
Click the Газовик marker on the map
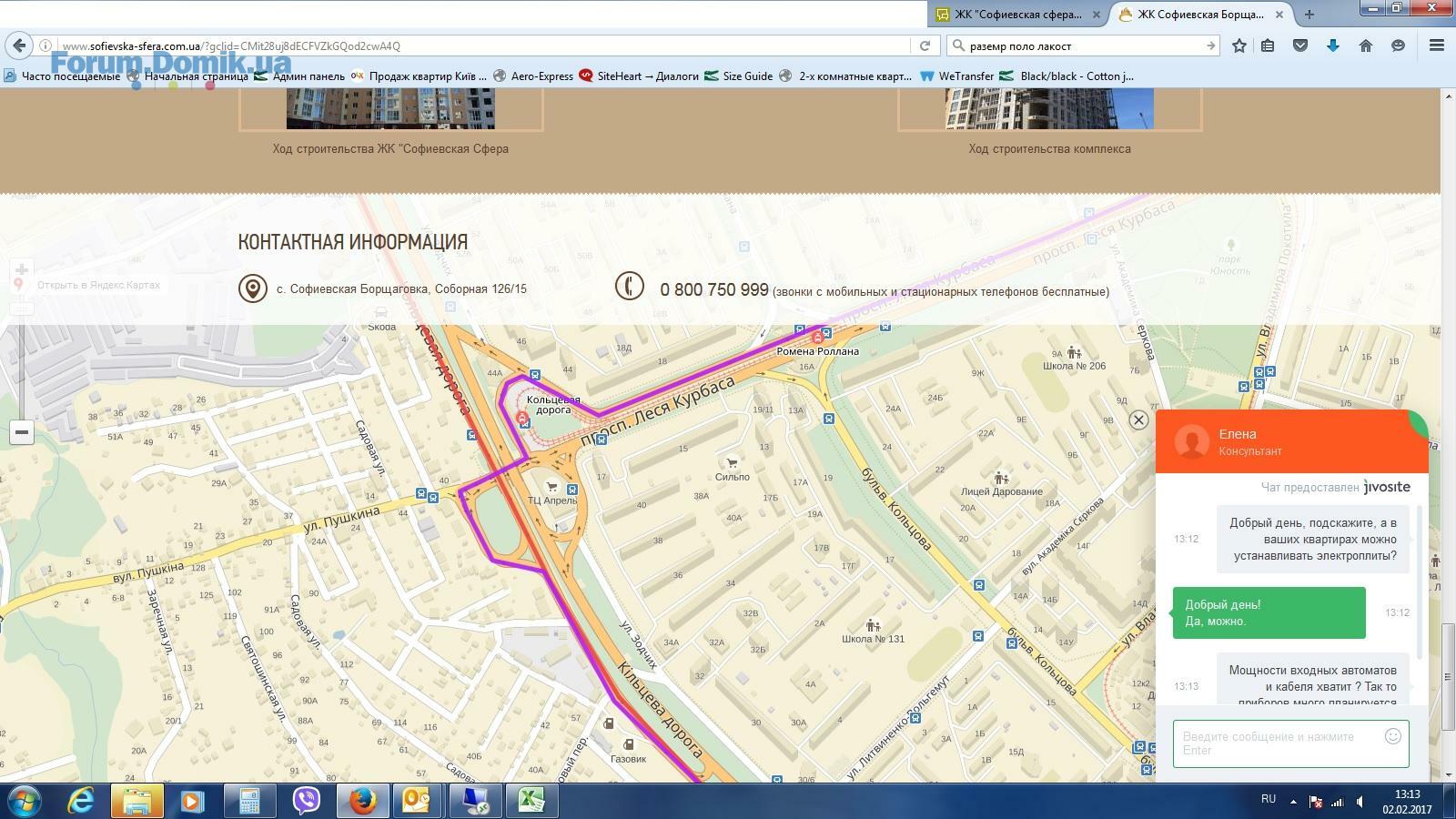(x=628, y=745)
